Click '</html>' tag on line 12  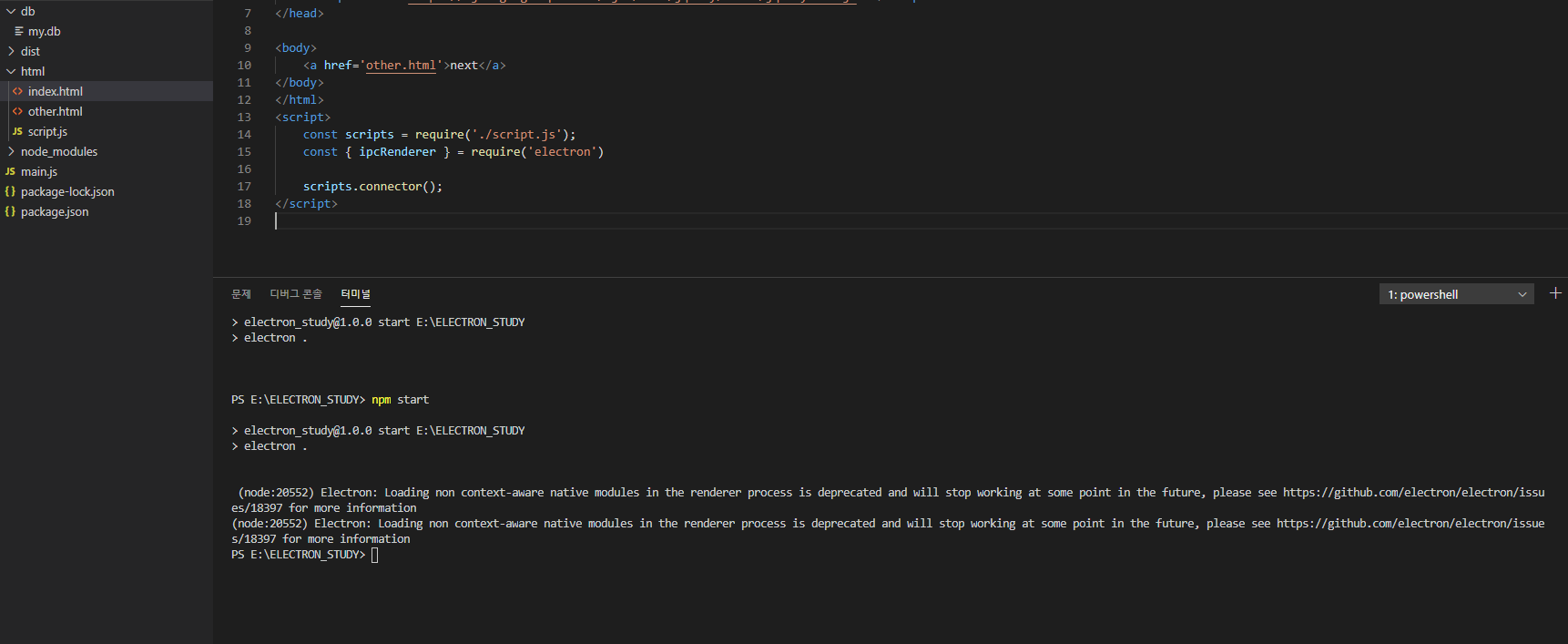point(300,100)
